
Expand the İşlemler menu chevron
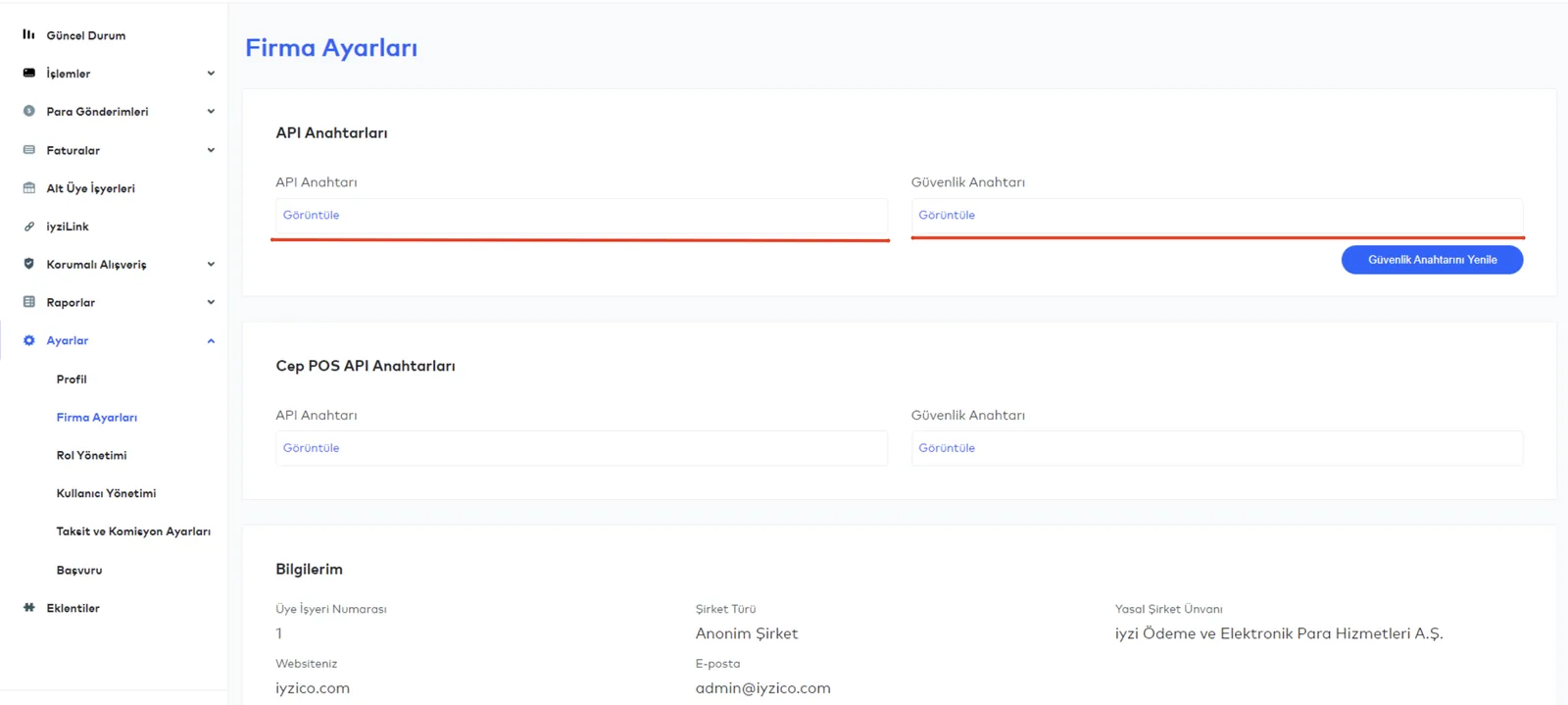[x=211, y=74]
